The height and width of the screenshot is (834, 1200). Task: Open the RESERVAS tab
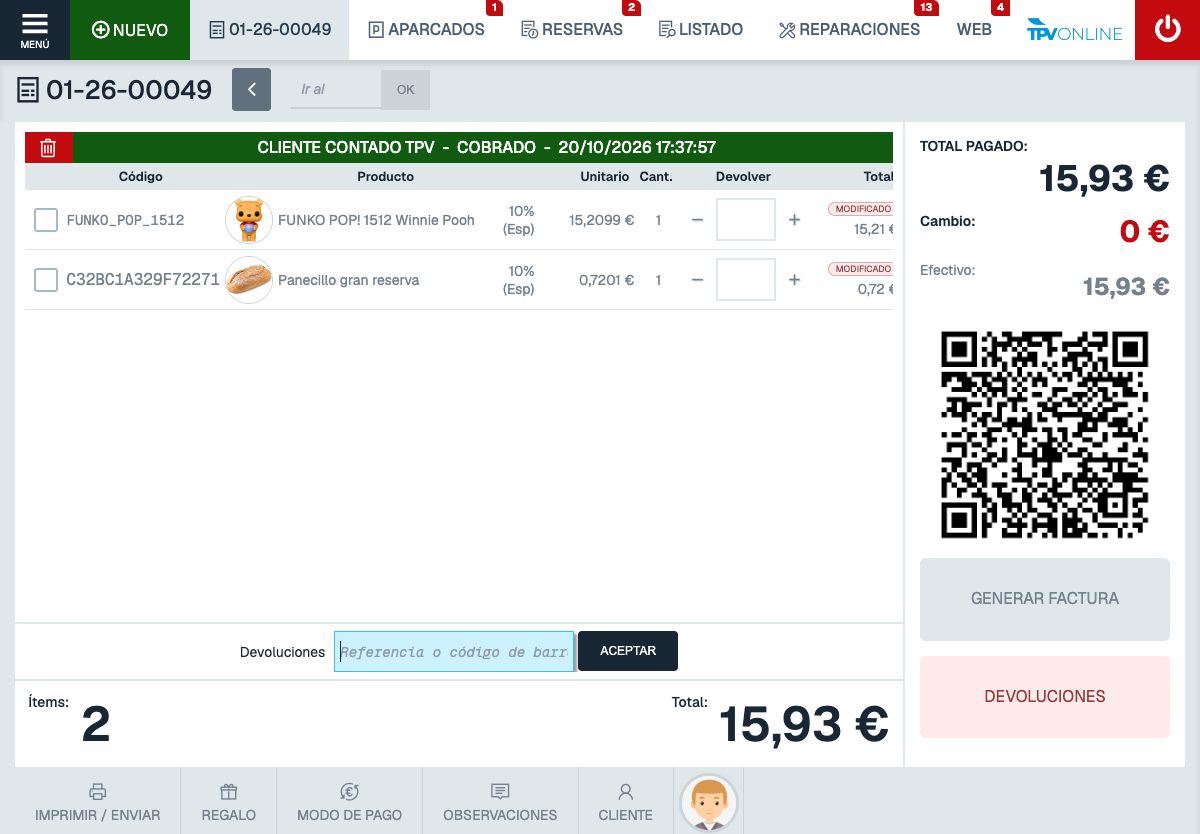[x=572, y=30]
